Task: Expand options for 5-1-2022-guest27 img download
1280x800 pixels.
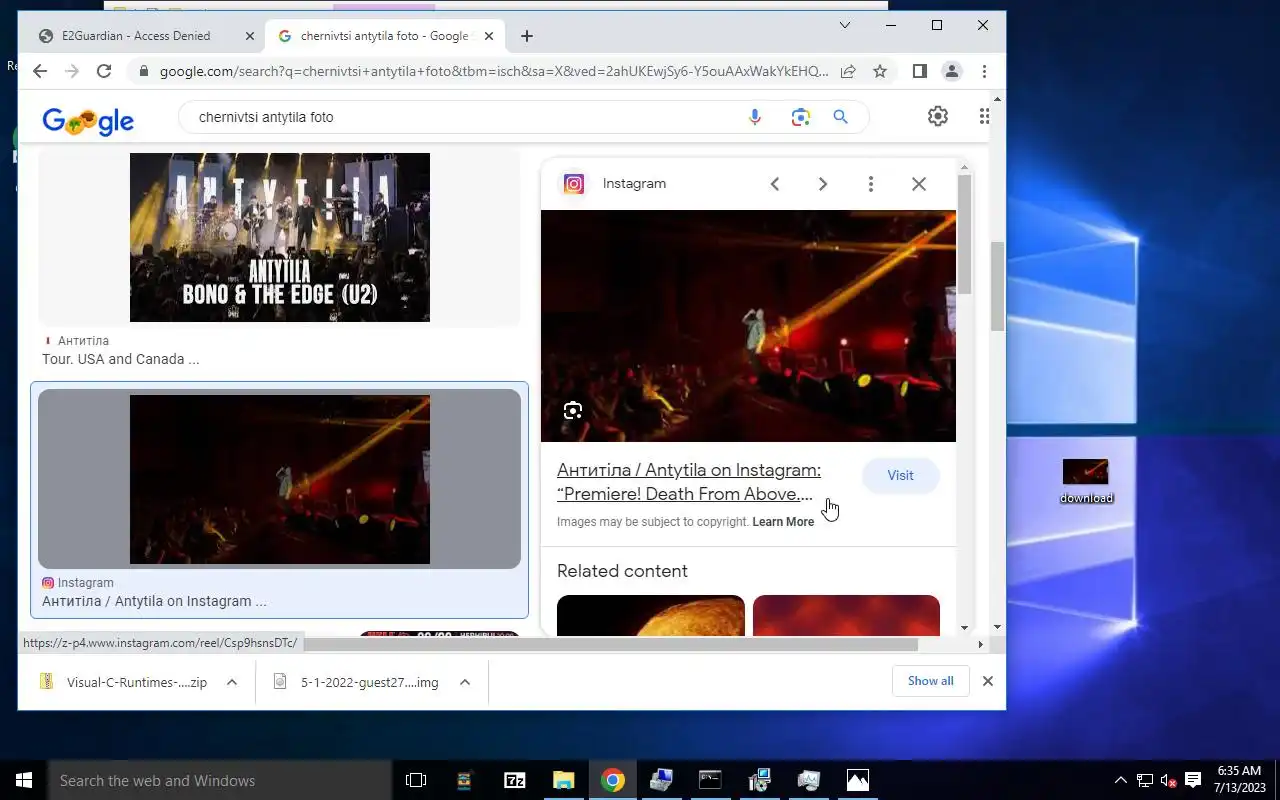Action: (465, 682)
